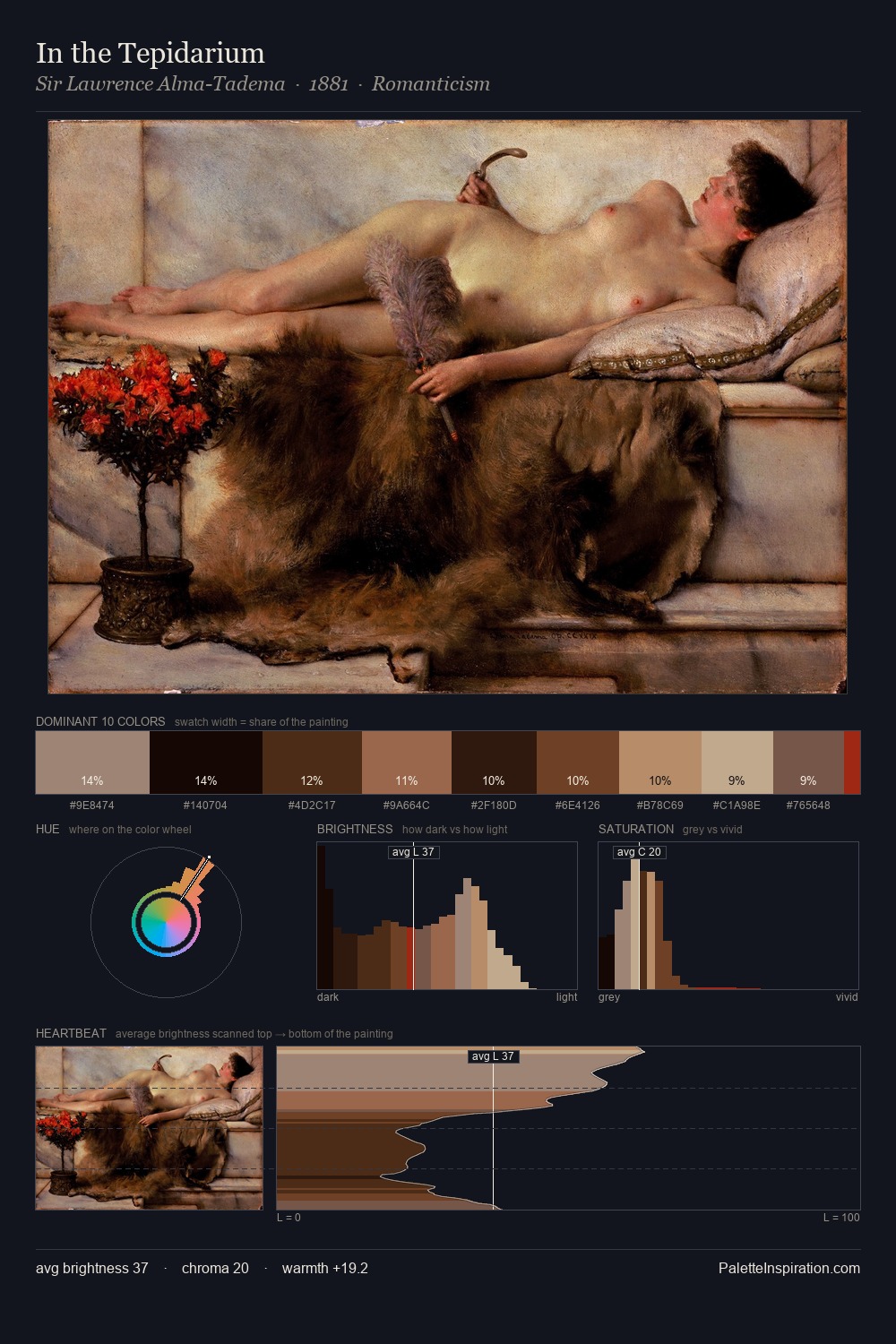This screenshot has height=1344, width=896.
Task: Click the '#B78C69' hex code label
Action: point(660,805)
